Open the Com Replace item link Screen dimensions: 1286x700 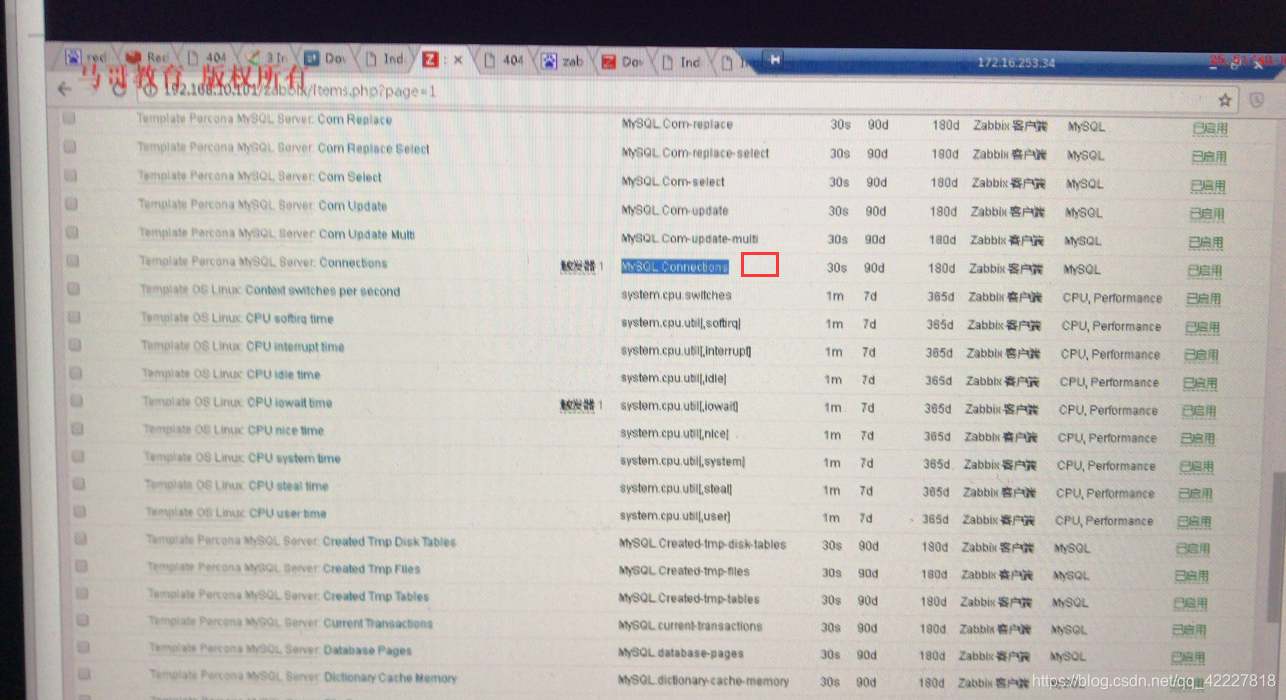click(354, 120)
